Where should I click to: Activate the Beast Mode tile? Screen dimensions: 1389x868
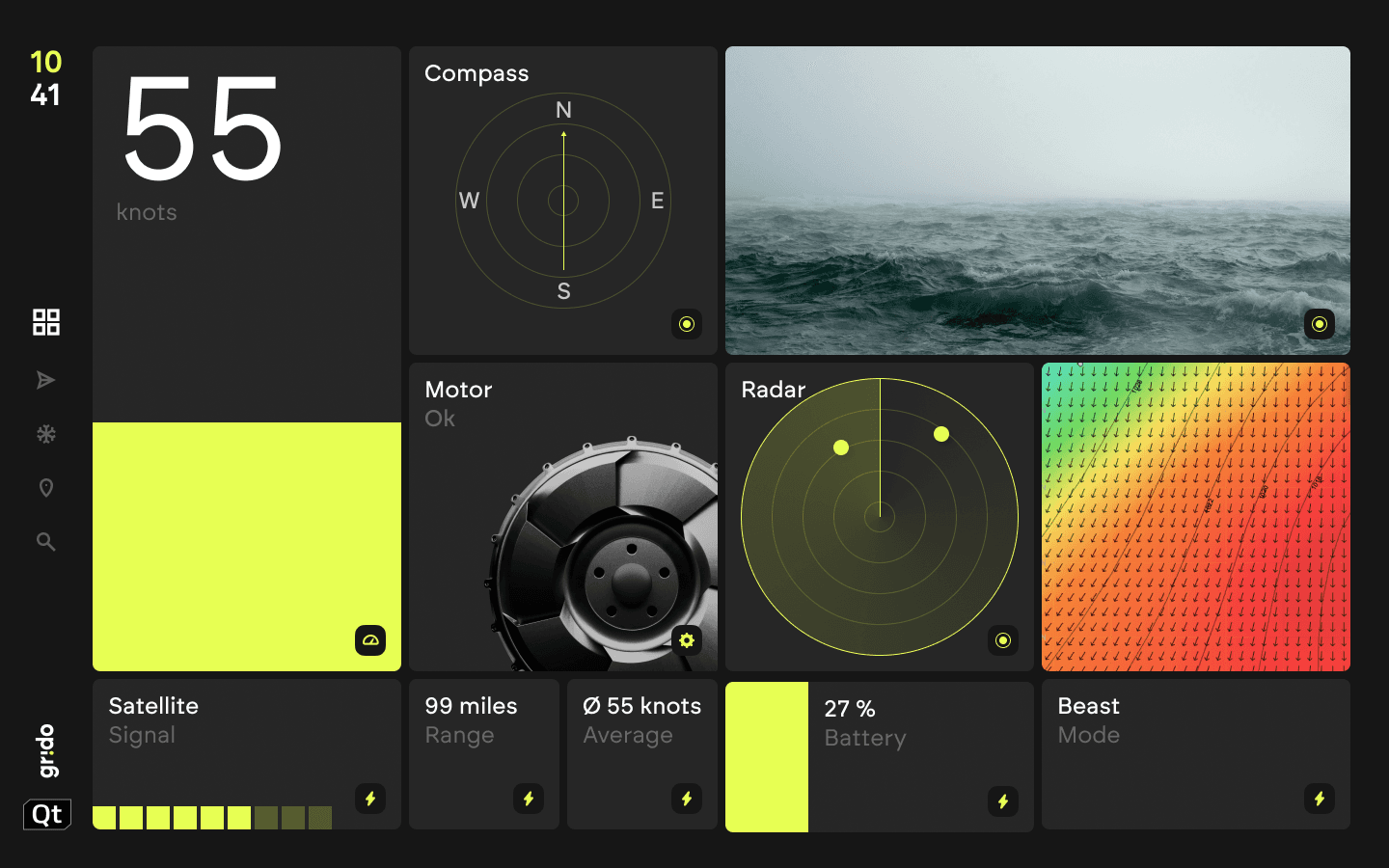(1196, 754)
